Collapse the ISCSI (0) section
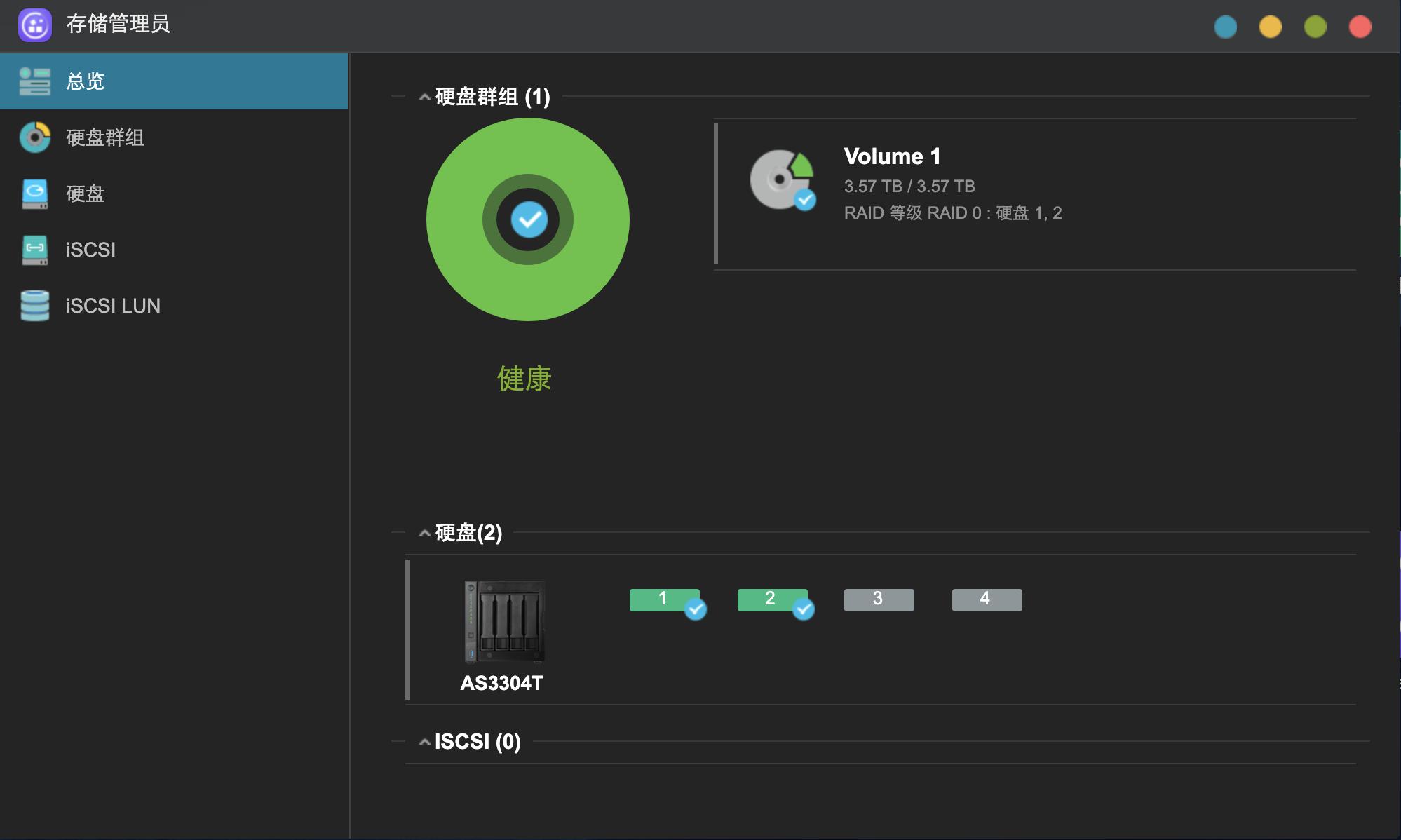 [424, 740]
